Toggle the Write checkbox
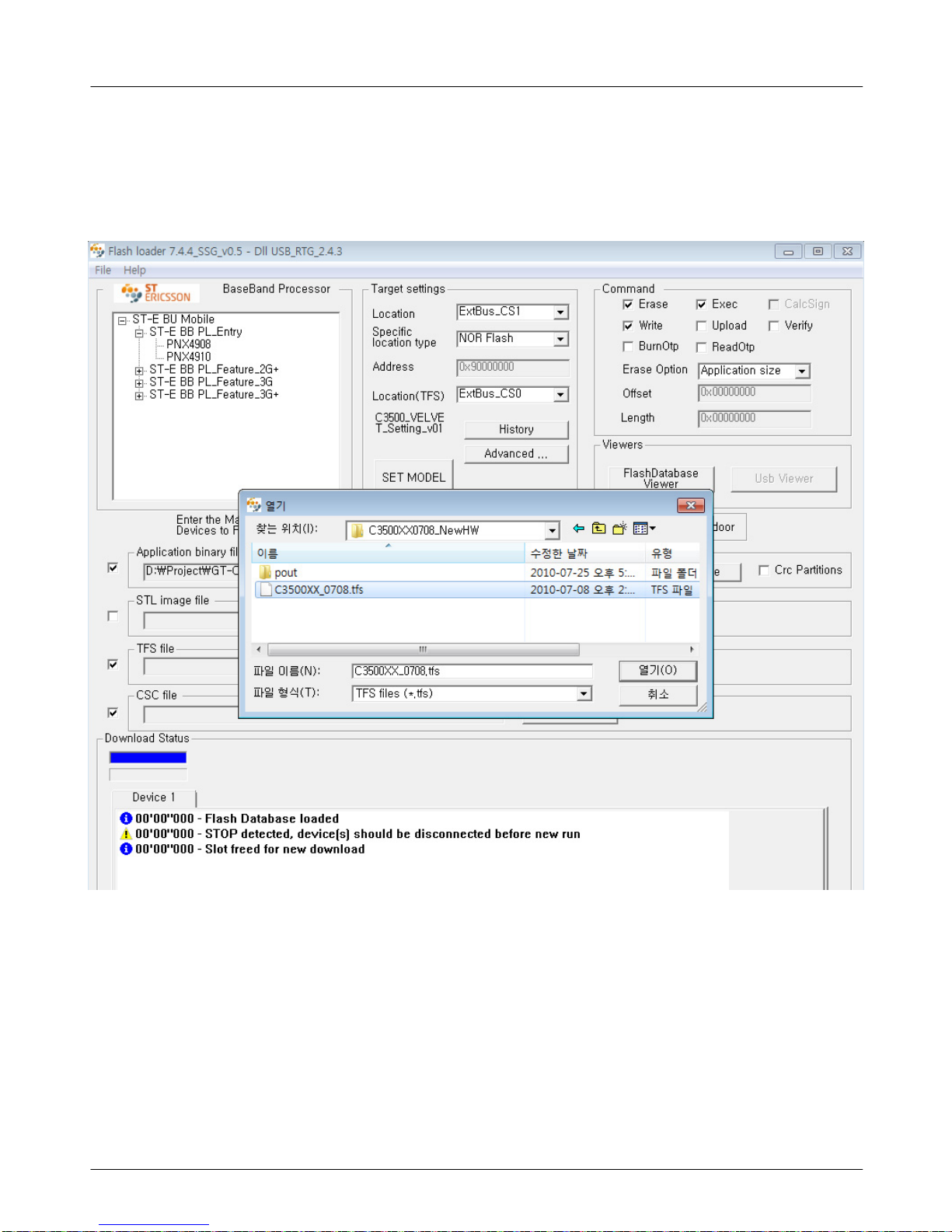The image size is (952, 1232). [x=628, y=326]
